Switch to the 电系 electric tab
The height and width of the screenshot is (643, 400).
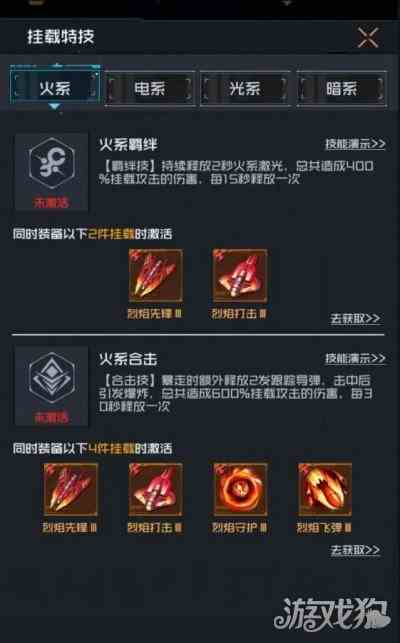pyautogui.click(x=150, y=88)
